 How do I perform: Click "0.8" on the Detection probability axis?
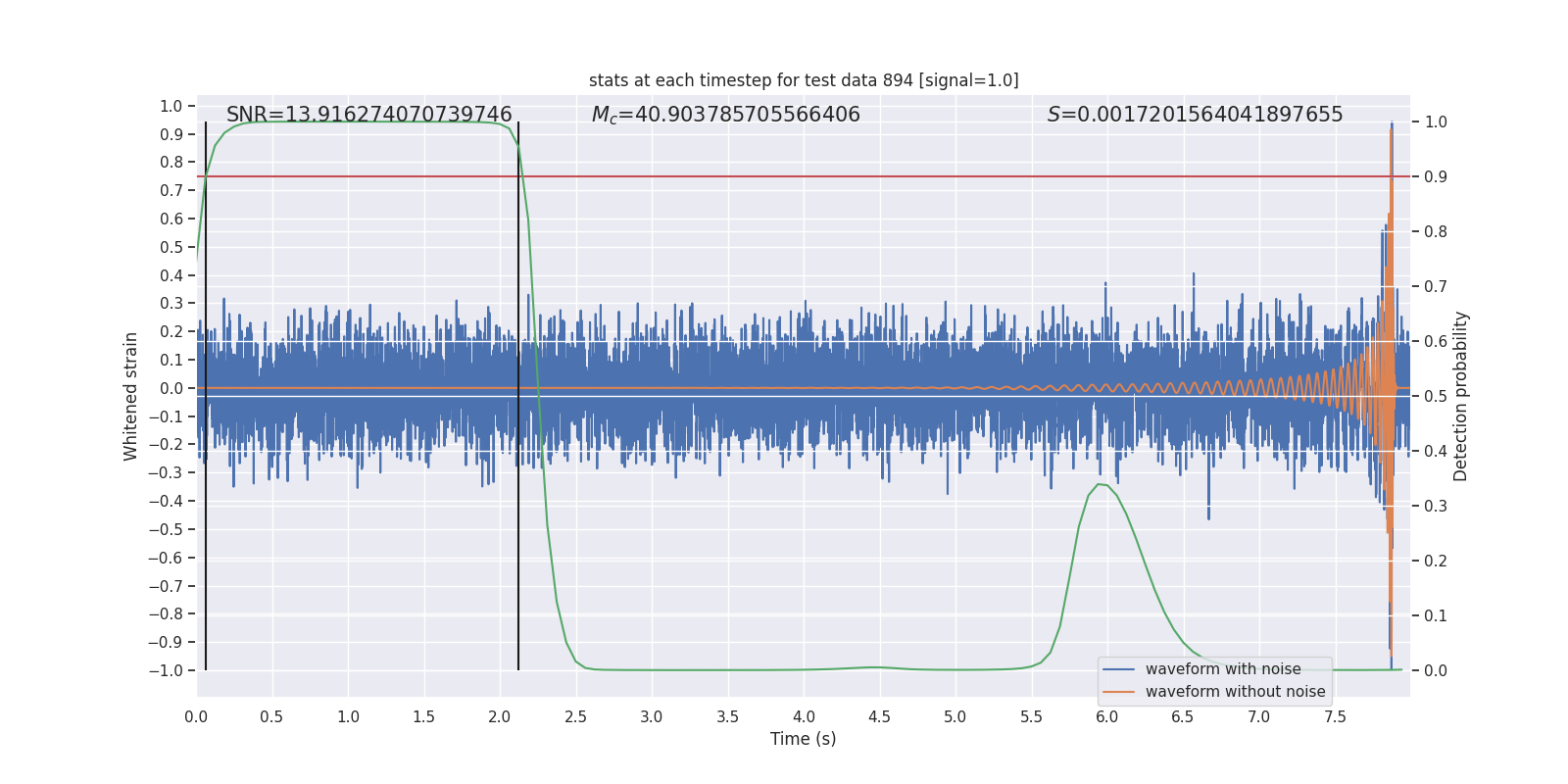pos(1436,232)
